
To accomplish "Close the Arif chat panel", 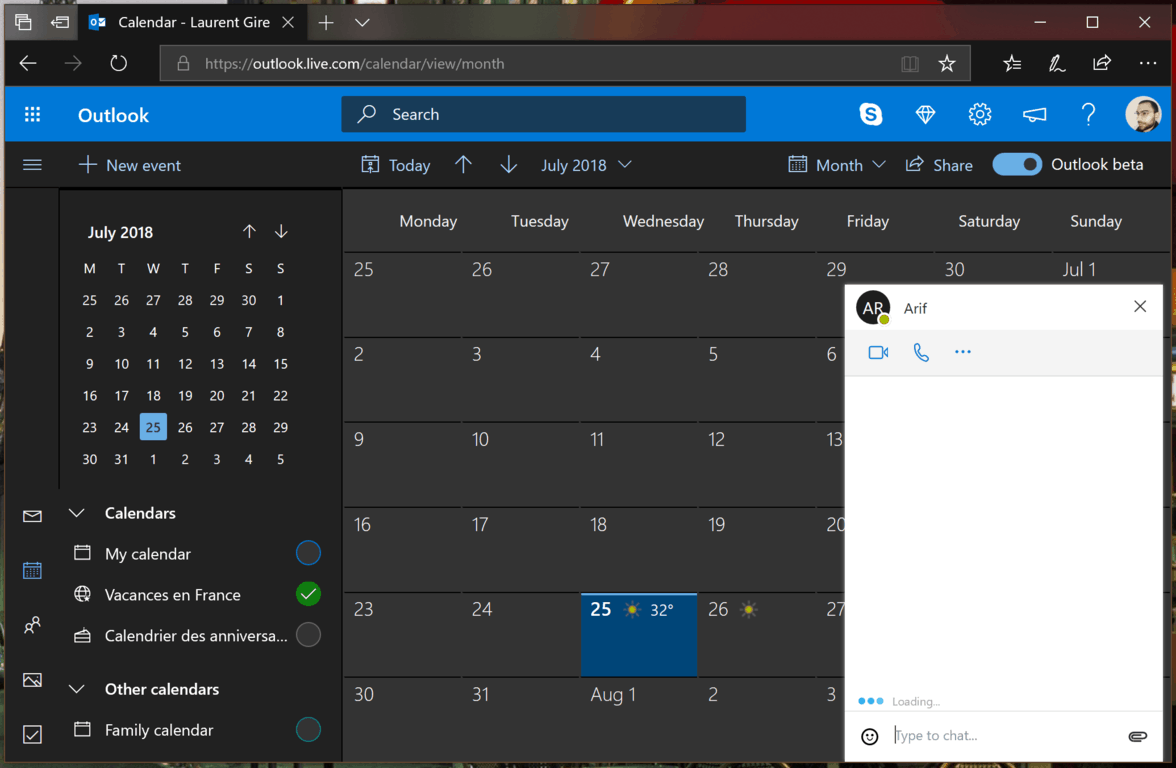I will pyautogui.click(x=1140, y=306).
